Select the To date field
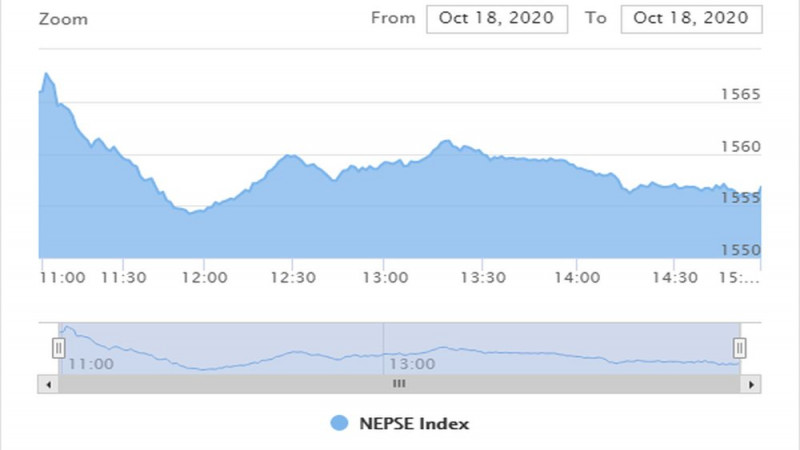 pos(691,19)
